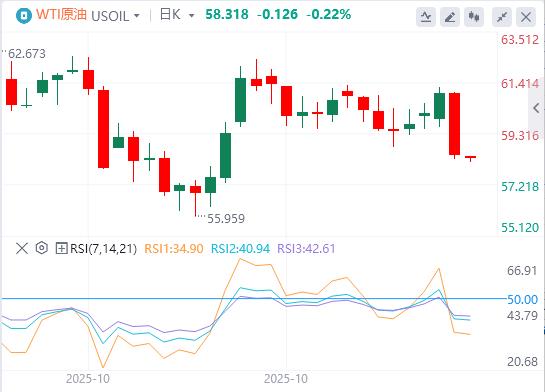Viewport: 545px width, 392px height.
Task: Open the 日K timeframe dropdown
Action: [x=177, y=15]
